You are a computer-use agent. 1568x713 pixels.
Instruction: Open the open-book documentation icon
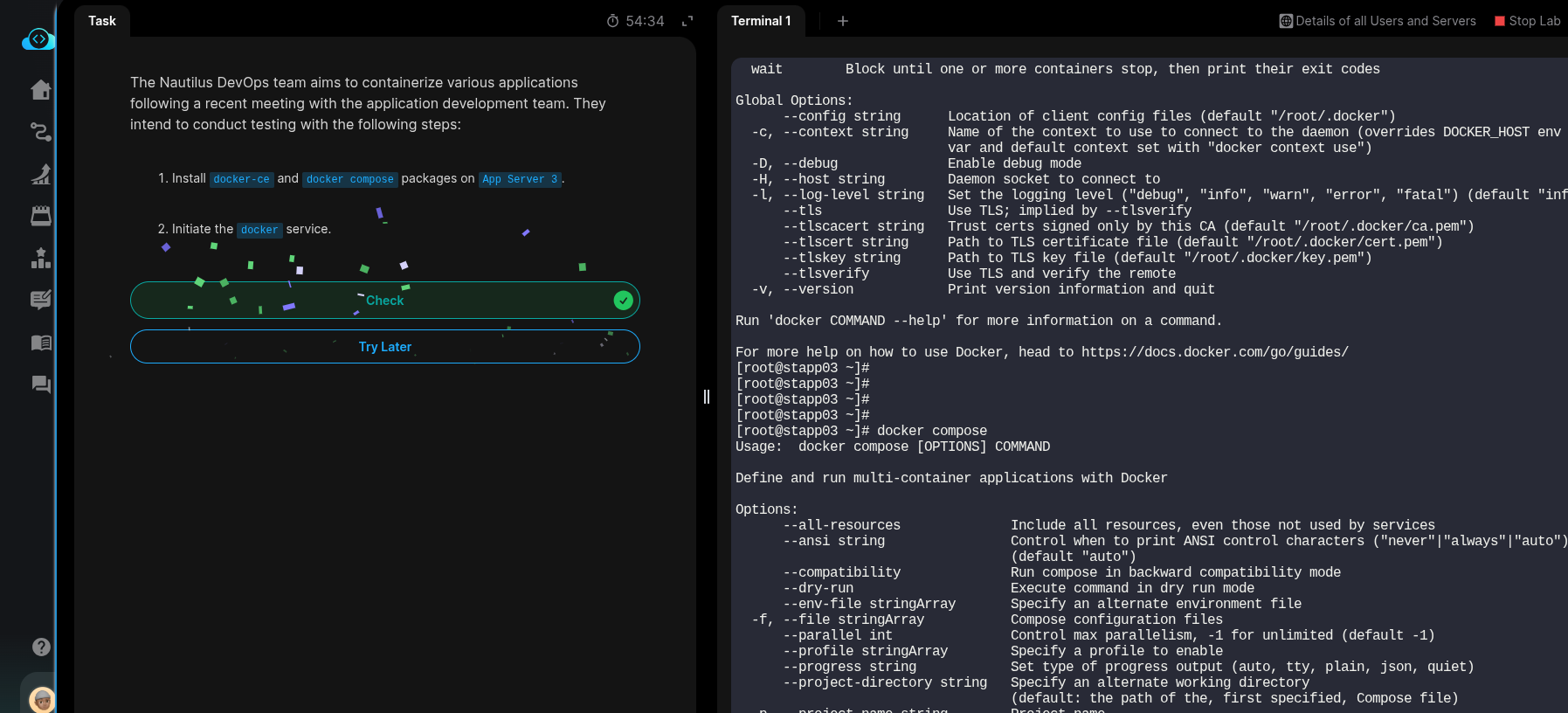41,343
